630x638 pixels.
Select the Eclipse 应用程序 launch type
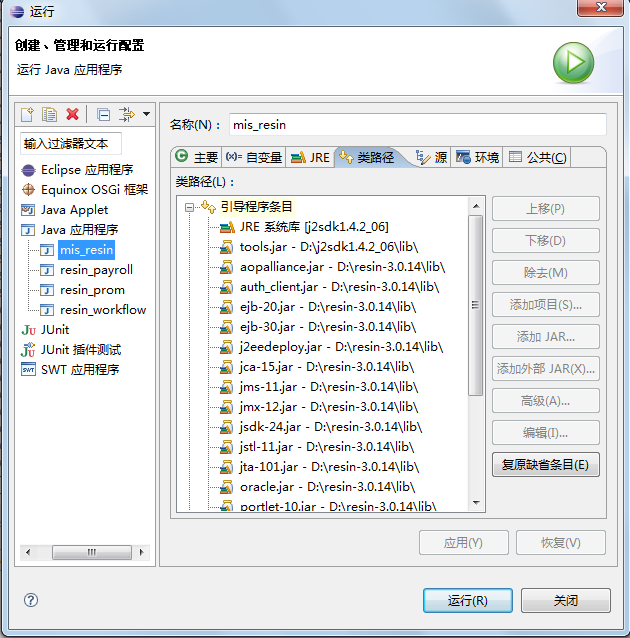coord(86,170)
